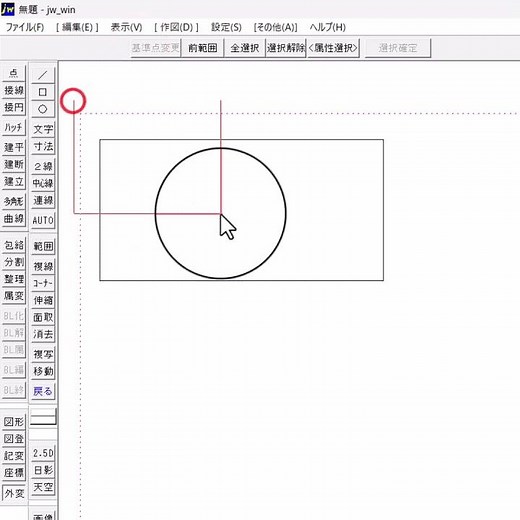
Task: Select the ２線 double line tool
Action: [x=43, y=166]
